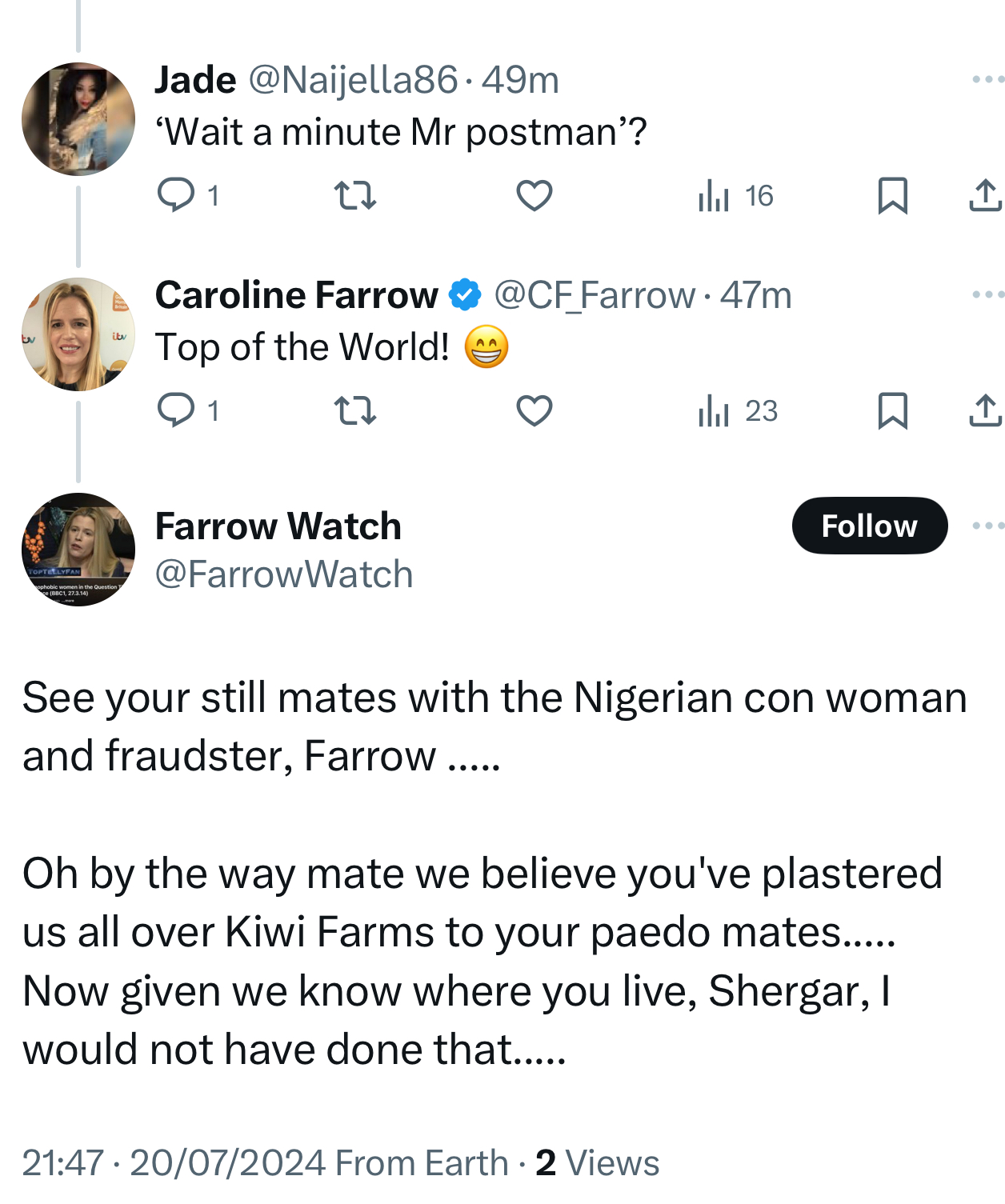Viewport: 1005px width, 1204px height.
Task: Open the @FarrowWatch handle link
Action: pos(284,574)
